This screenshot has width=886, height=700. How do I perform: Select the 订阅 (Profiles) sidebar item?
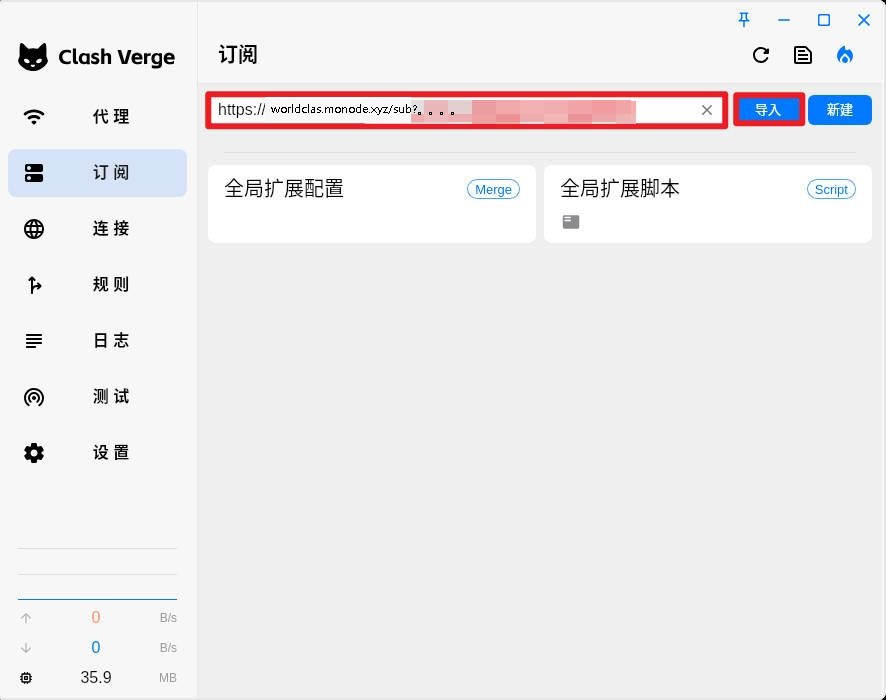(97, 173)
